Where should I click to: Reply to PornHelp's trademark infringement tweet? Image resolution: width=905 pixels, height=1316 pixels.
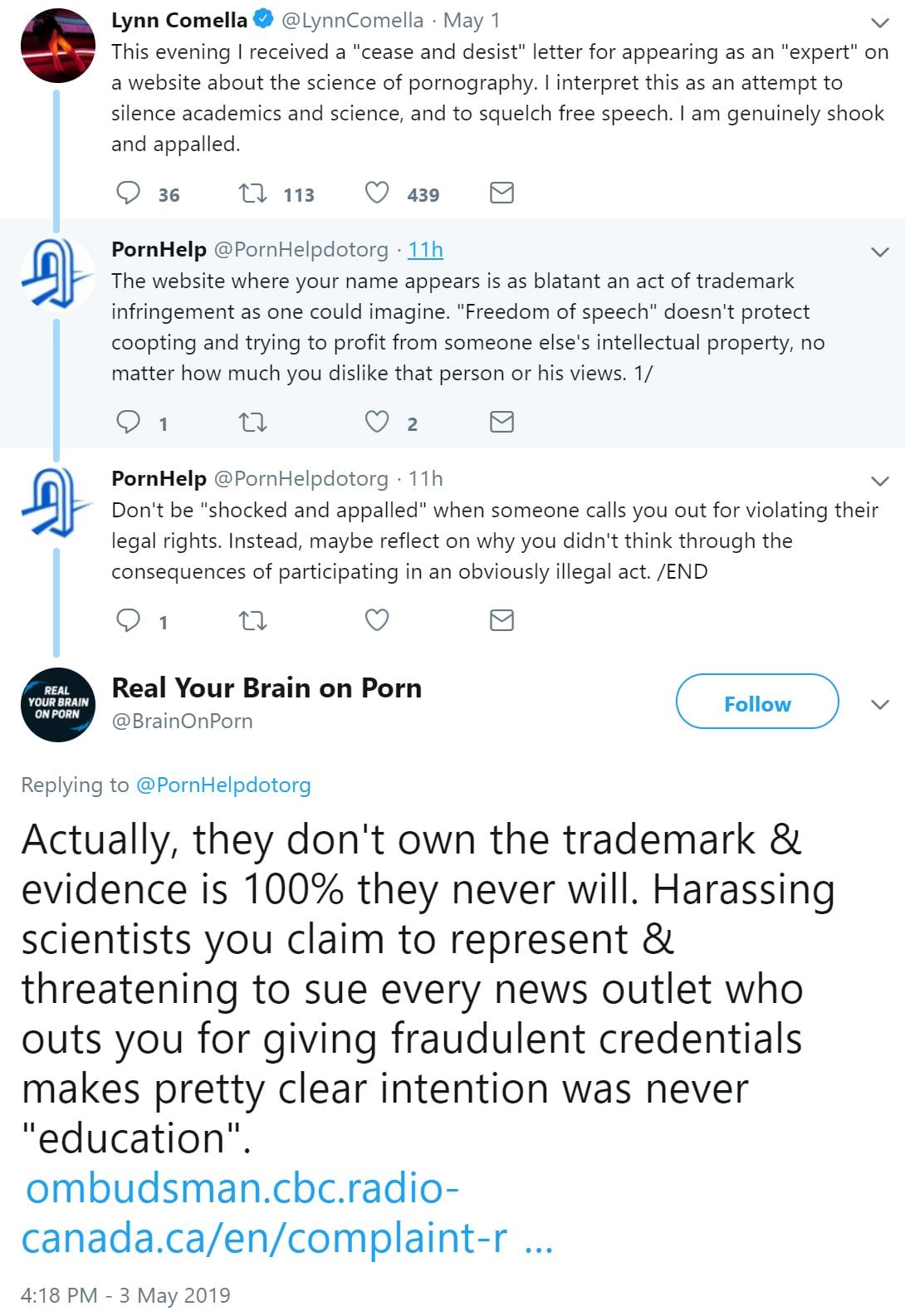click(128, 423)
